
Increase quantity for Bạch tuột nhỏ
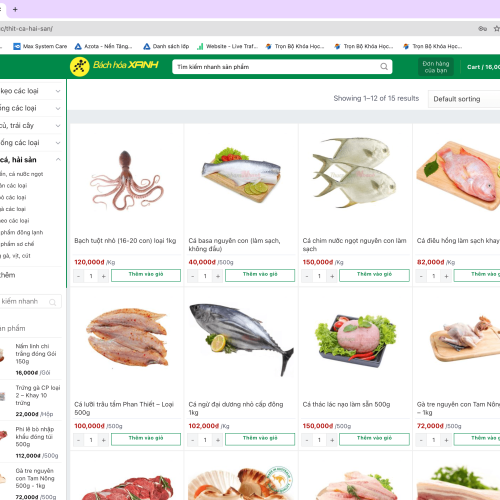coord(104,276)
